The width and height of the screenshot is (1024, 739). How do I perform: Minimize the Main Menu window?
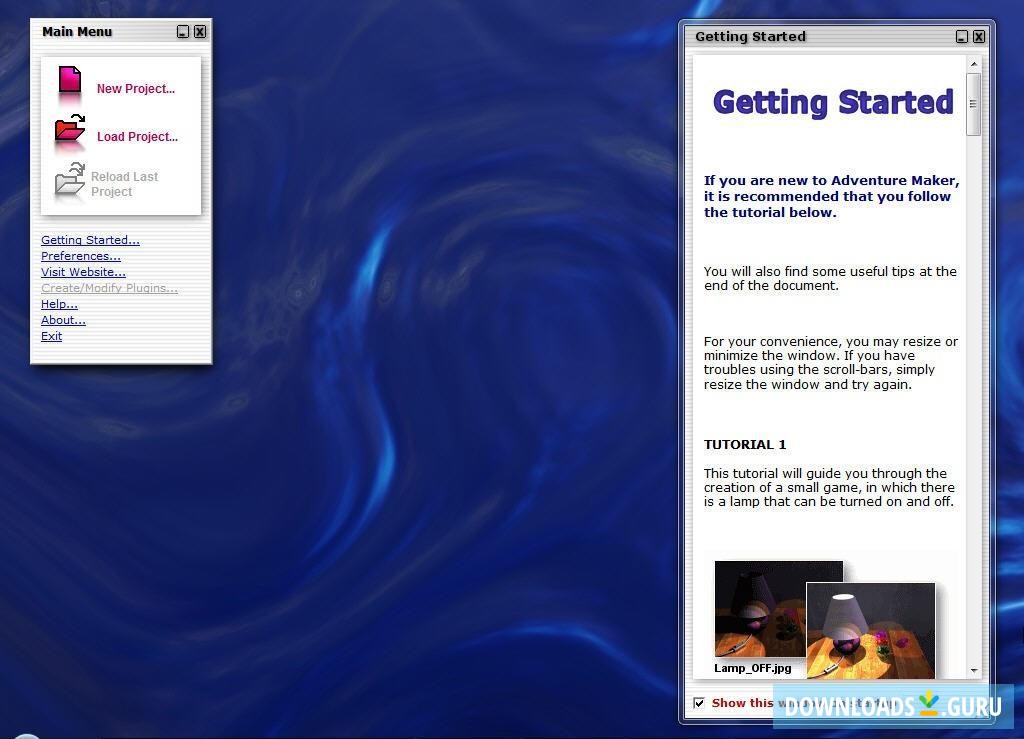tap(183, 31)
